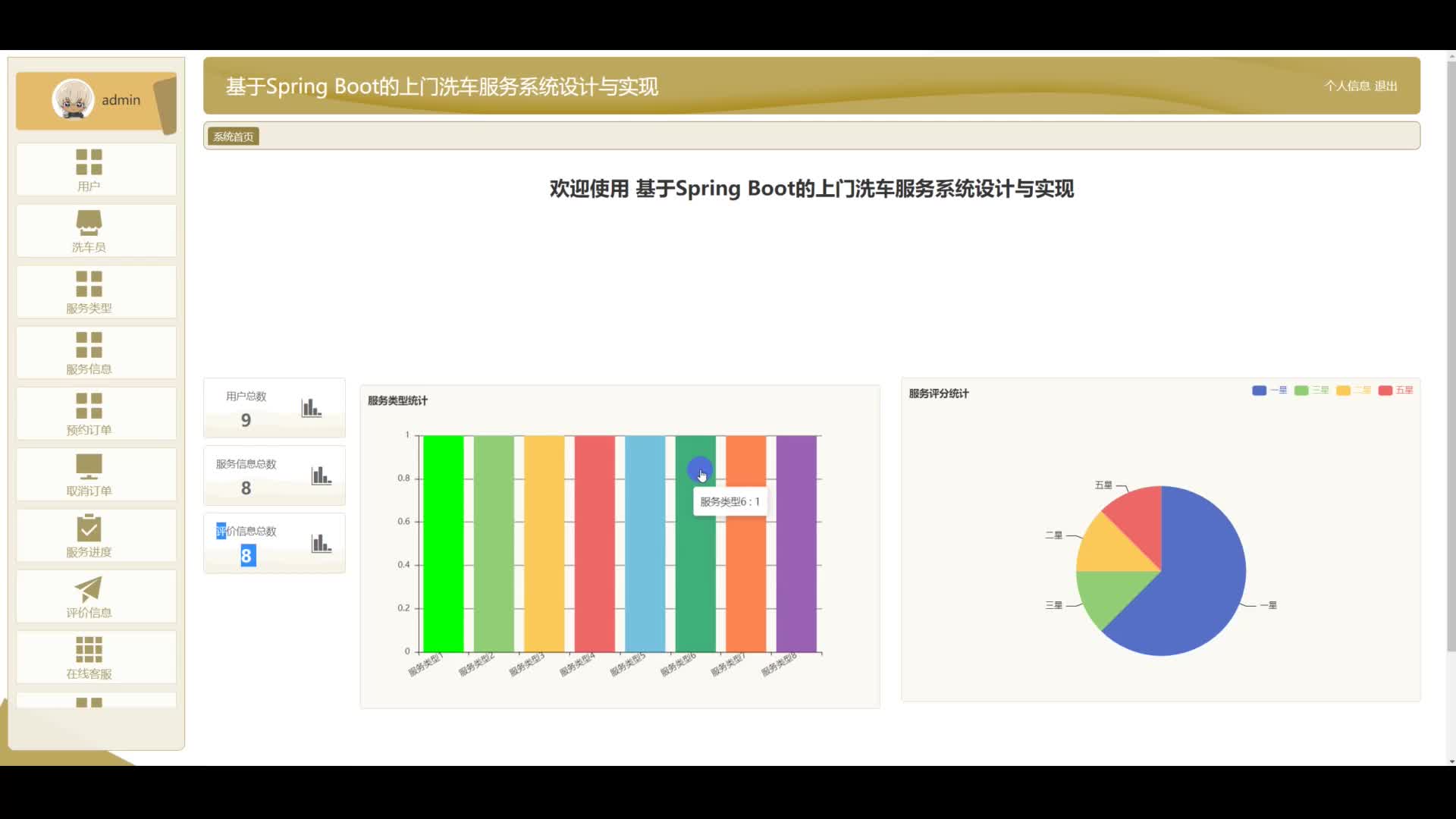Open the 在线客服 grid icon
The width and height of the screenshot is (1456, 819).
coord(89,649)
